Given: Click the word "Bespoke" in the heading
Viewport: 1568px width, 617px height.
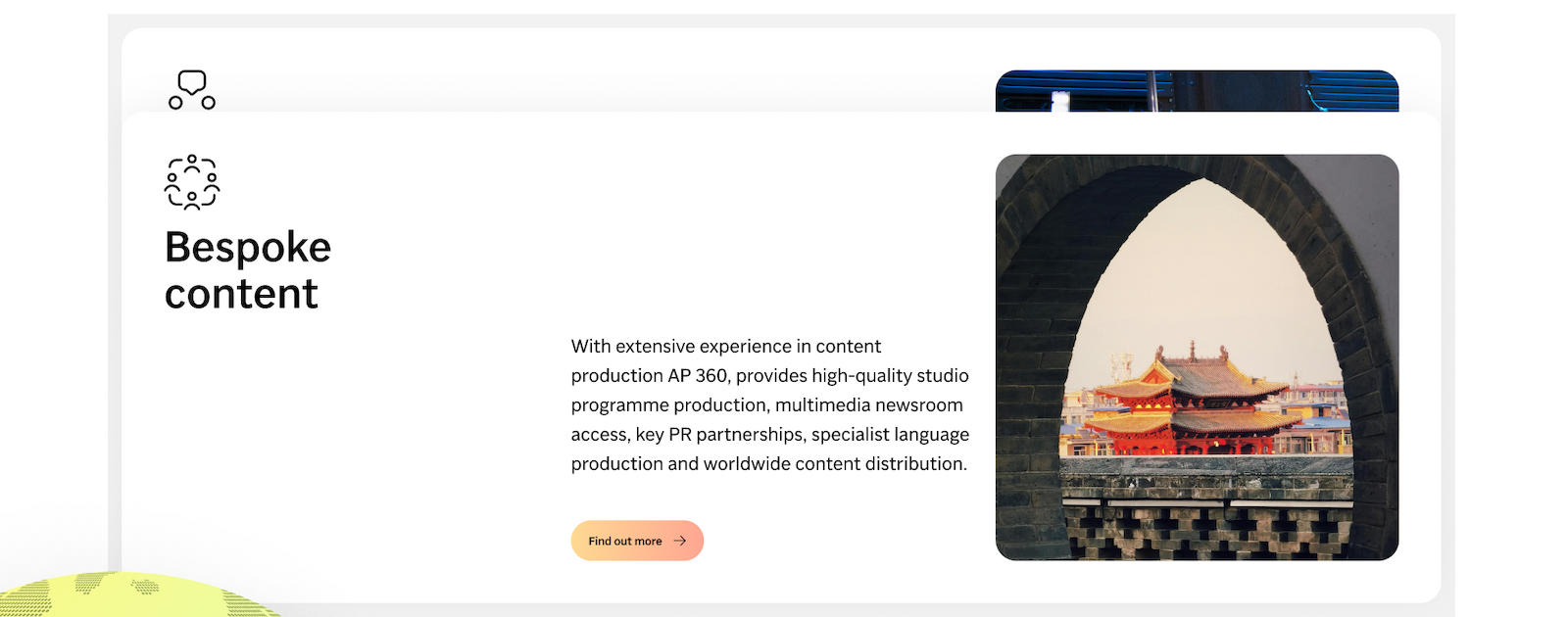Looking at the screenshot, I should pyautogui.click(x=248, y=248).
